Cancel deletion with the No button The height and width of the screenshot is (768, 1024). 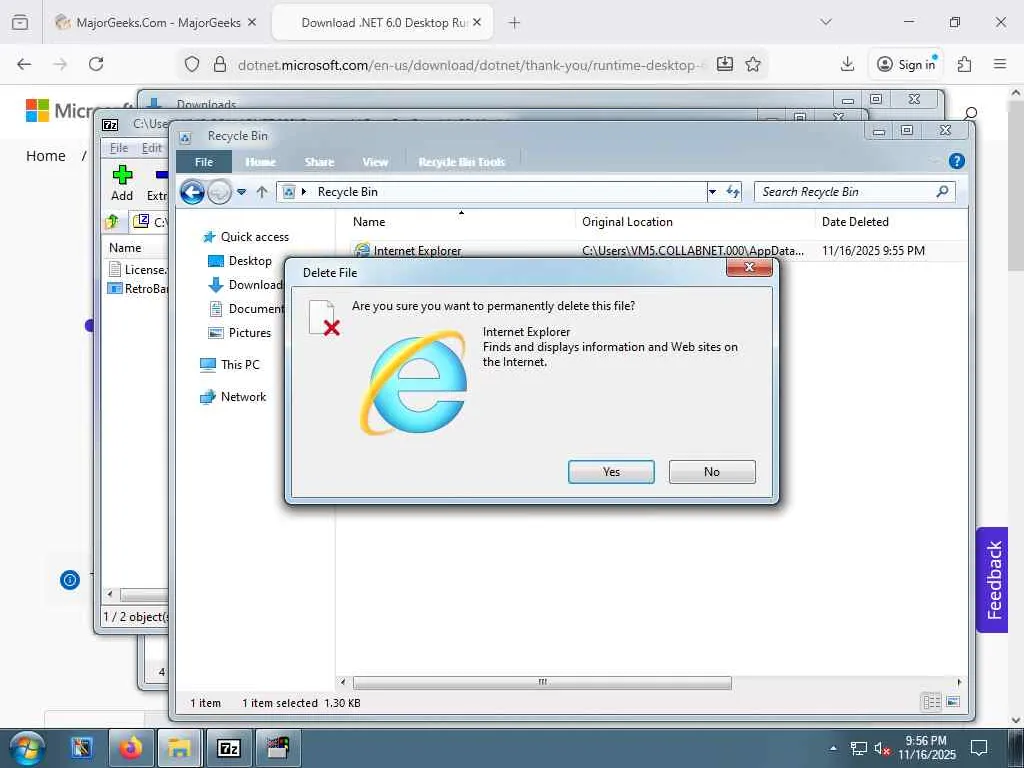pos(712,472)
